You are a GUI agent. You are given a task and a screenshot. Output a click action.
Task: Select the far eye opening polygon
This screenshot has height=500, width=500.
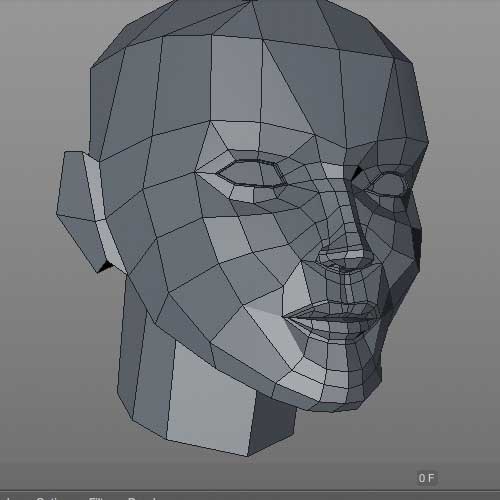(x=388, y=183)
